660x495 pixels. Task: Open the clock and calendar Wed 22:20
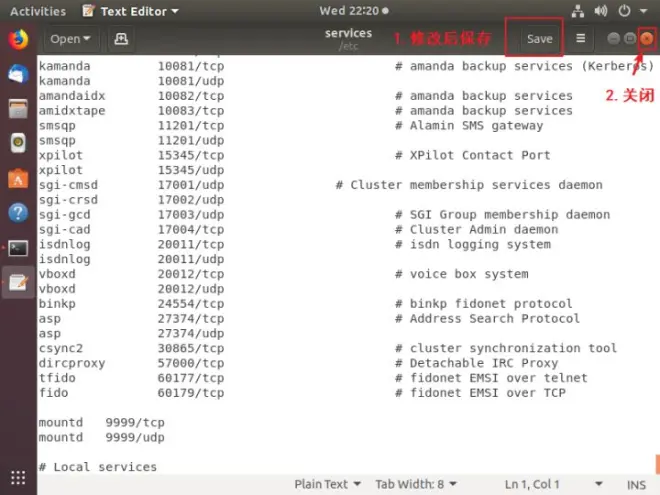point(354,11)
